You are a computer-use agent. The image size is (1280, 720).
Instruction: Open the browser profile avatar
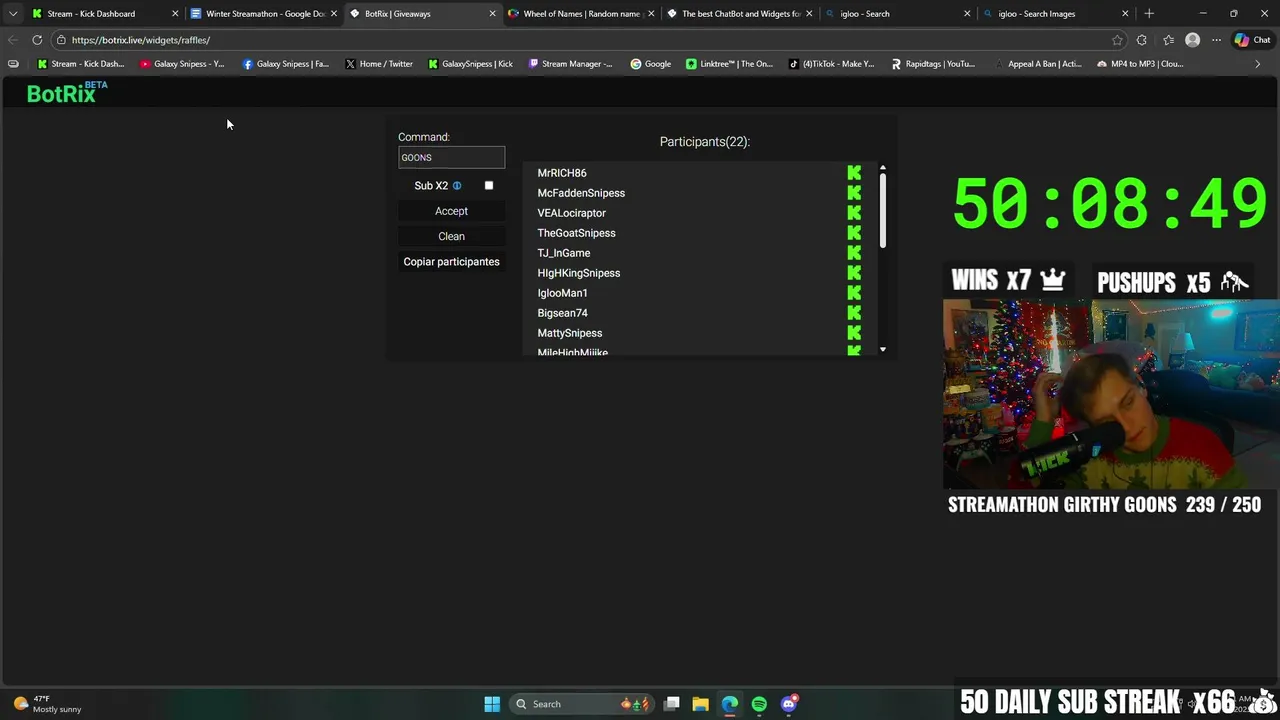click(1192, 40)
